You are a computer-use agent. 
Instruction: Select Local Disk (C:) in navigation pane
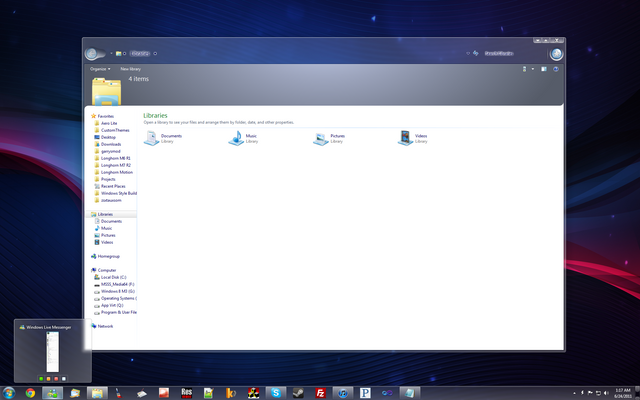(x=112, y=277)
